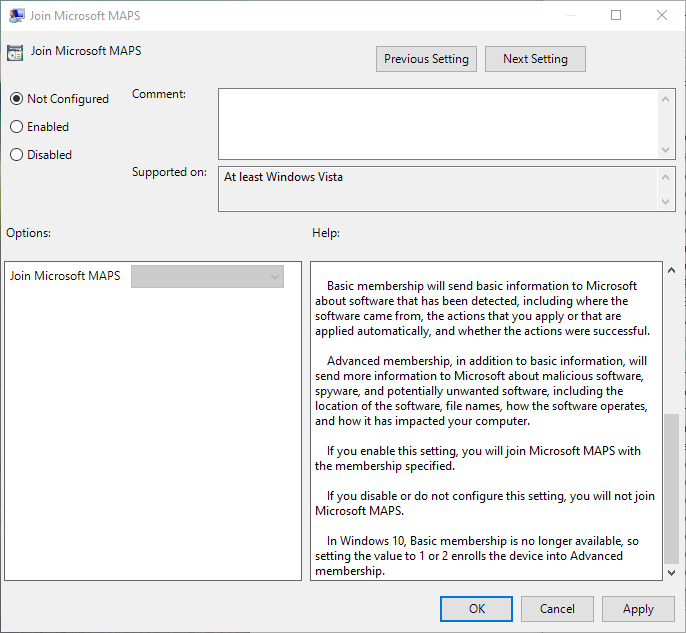686x633 pixels.
Task: Select the Not Configured radio button
Action: [x=16, y=99]
